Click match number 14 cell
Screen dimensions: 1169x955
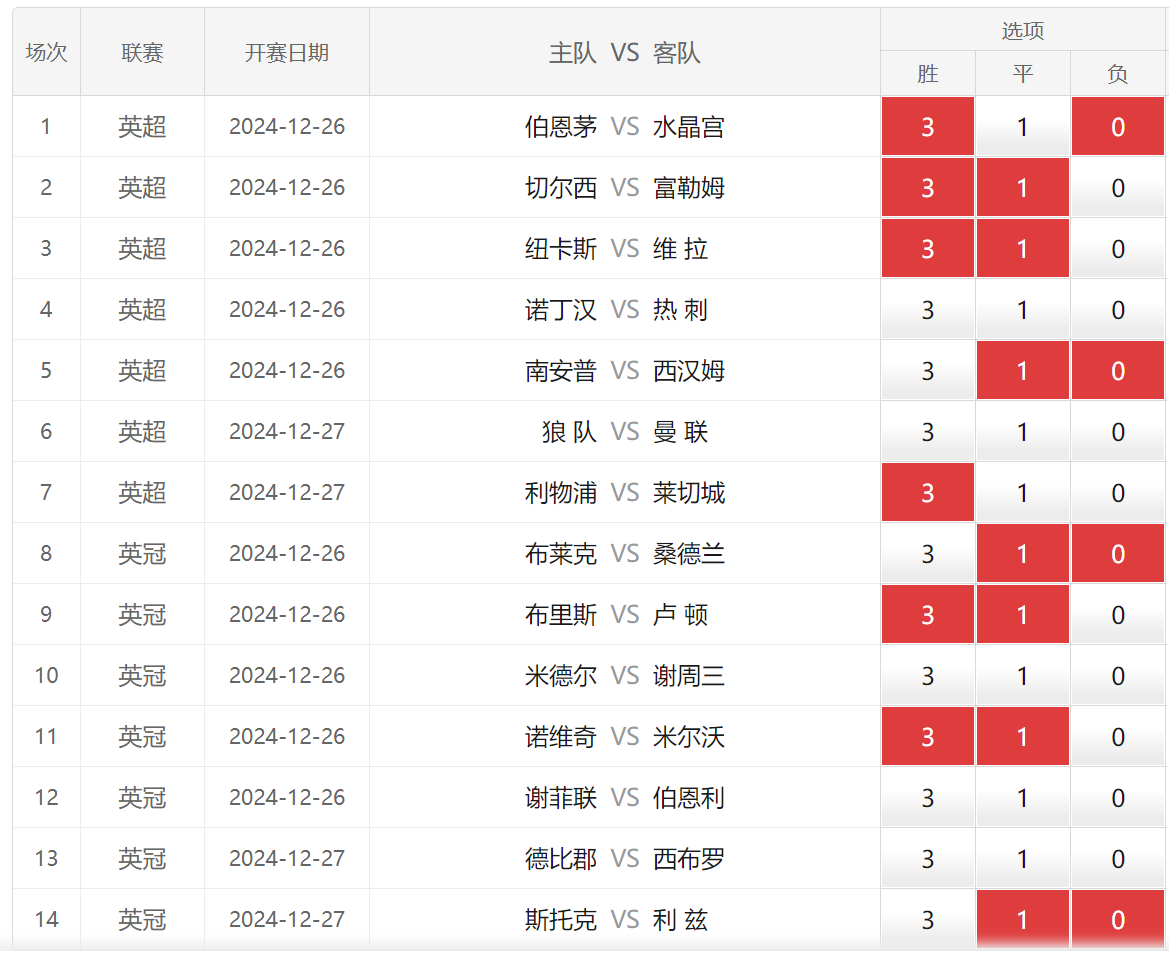click(x=46, y=920)
